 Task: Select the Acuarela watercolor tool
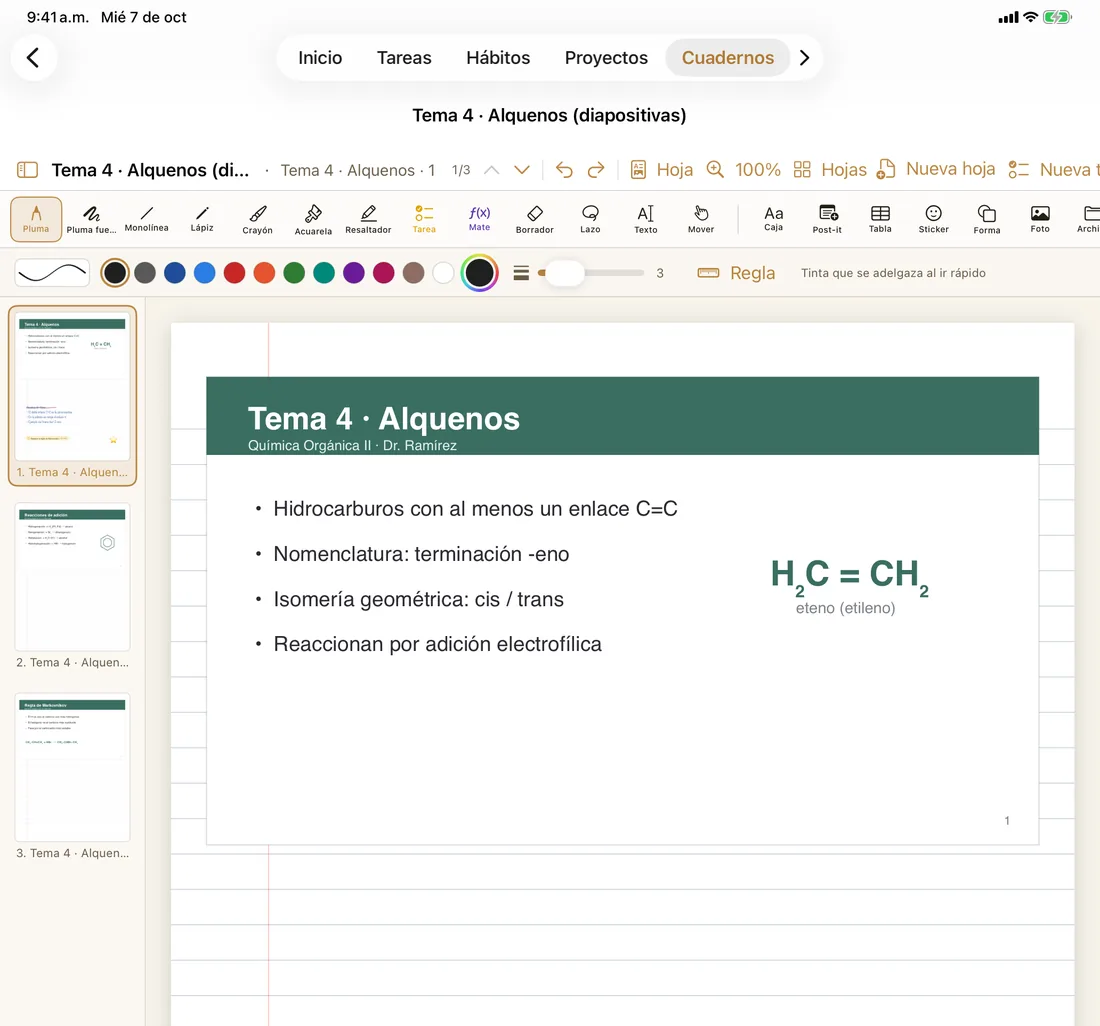click(x=313, y=219)
